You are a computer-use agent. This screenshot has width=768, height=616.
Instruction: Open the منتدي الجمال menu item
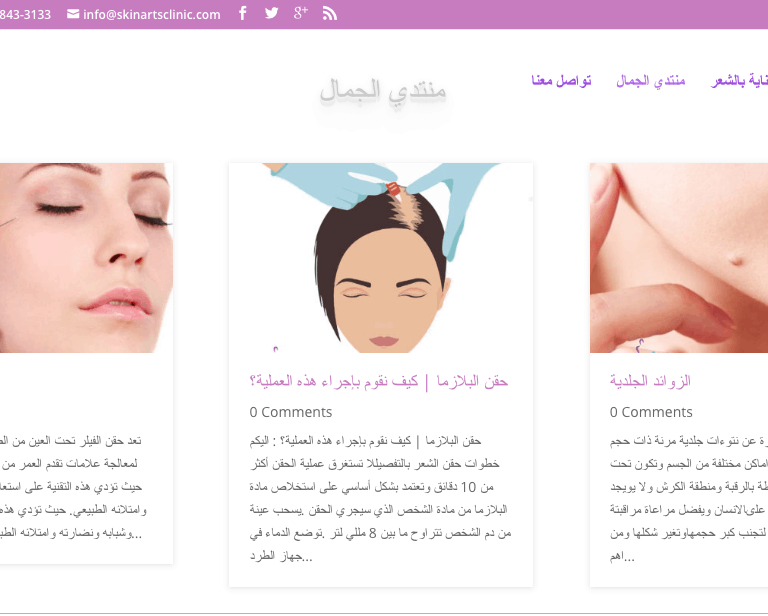tap(650, 80)
